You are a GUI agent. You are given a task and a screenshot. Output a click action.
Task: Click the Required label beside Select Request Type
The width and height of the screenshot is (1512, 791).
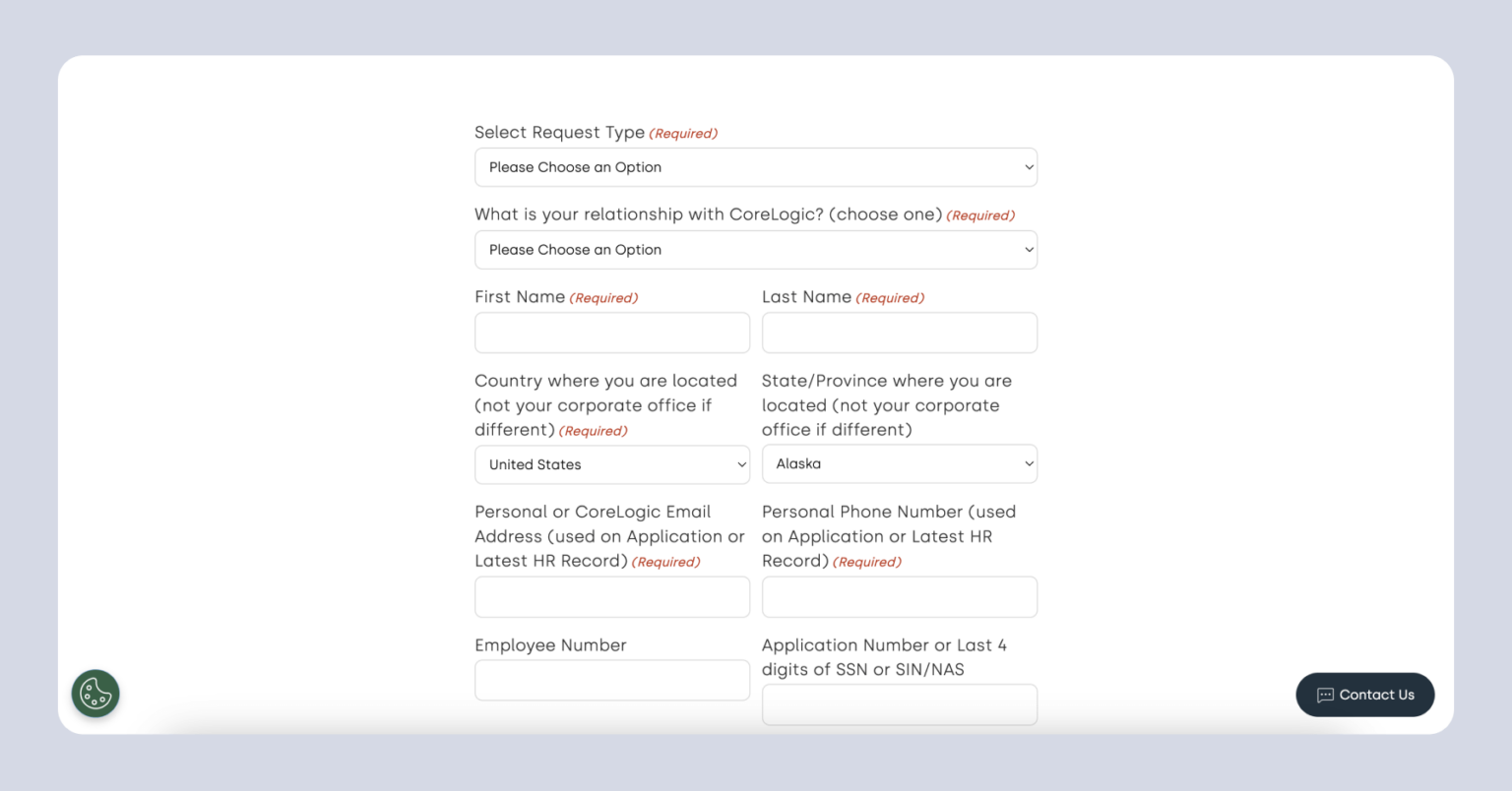[x=683, y=133]
